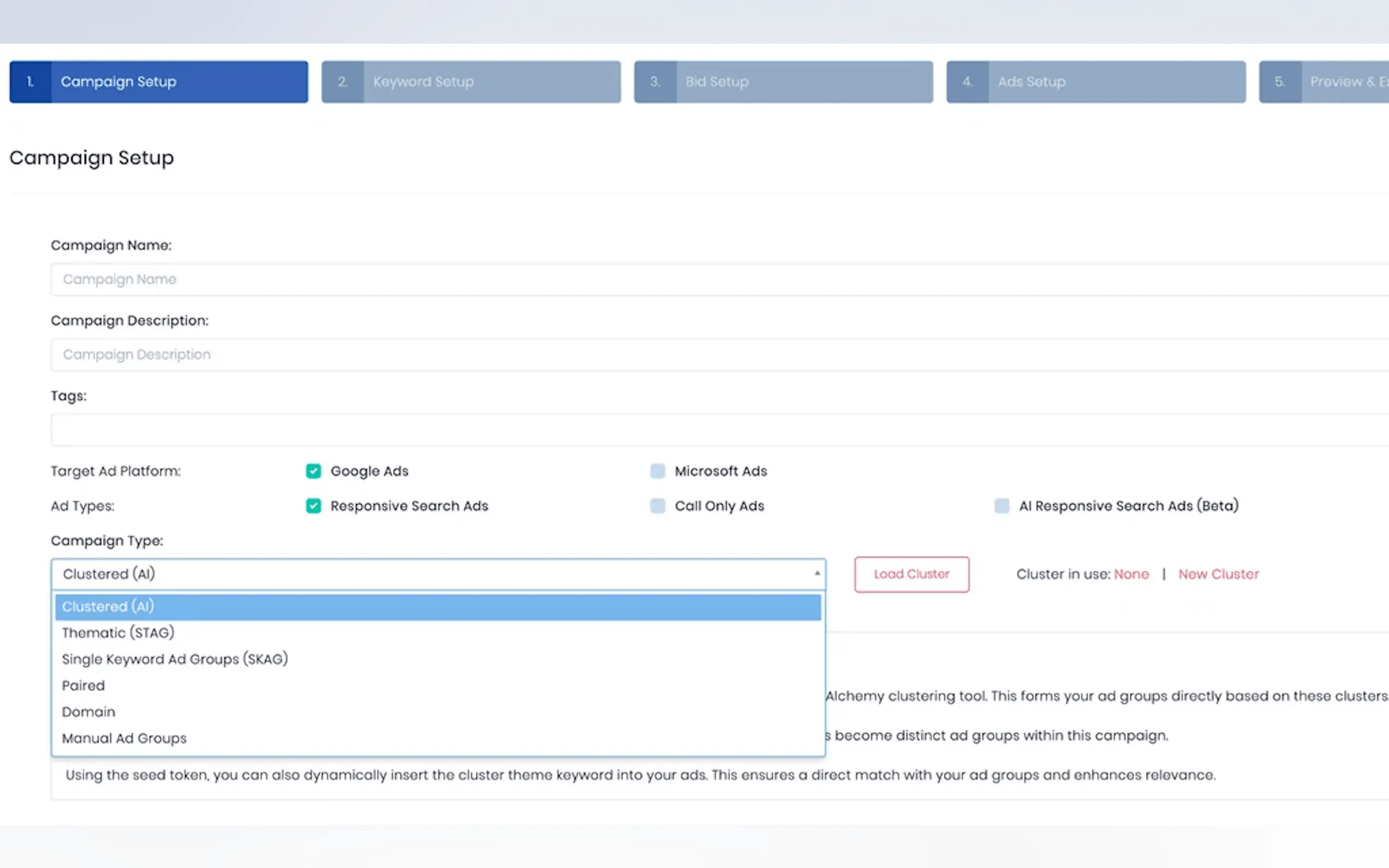Enable the Microsoft Ads checkbox
1389x868 pixels.
[657, 471]
